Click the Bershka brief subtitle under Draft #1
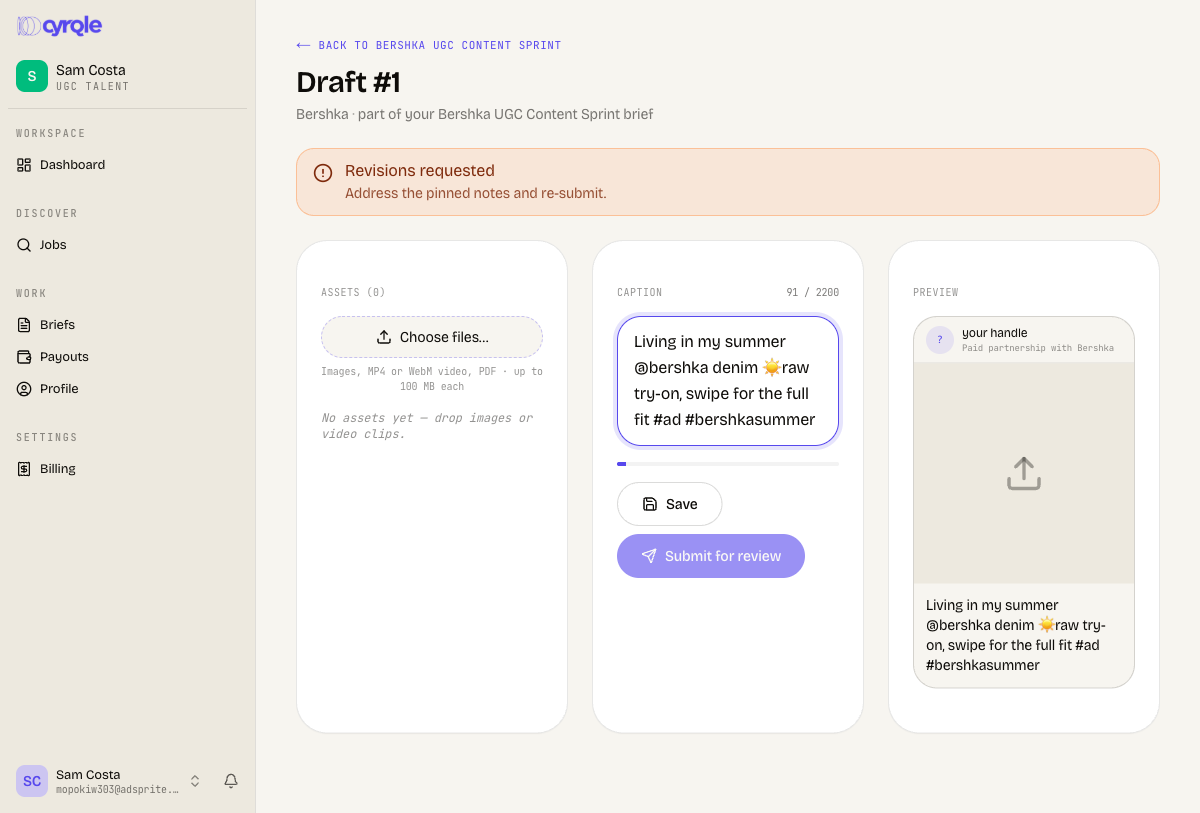 point(475,114)
